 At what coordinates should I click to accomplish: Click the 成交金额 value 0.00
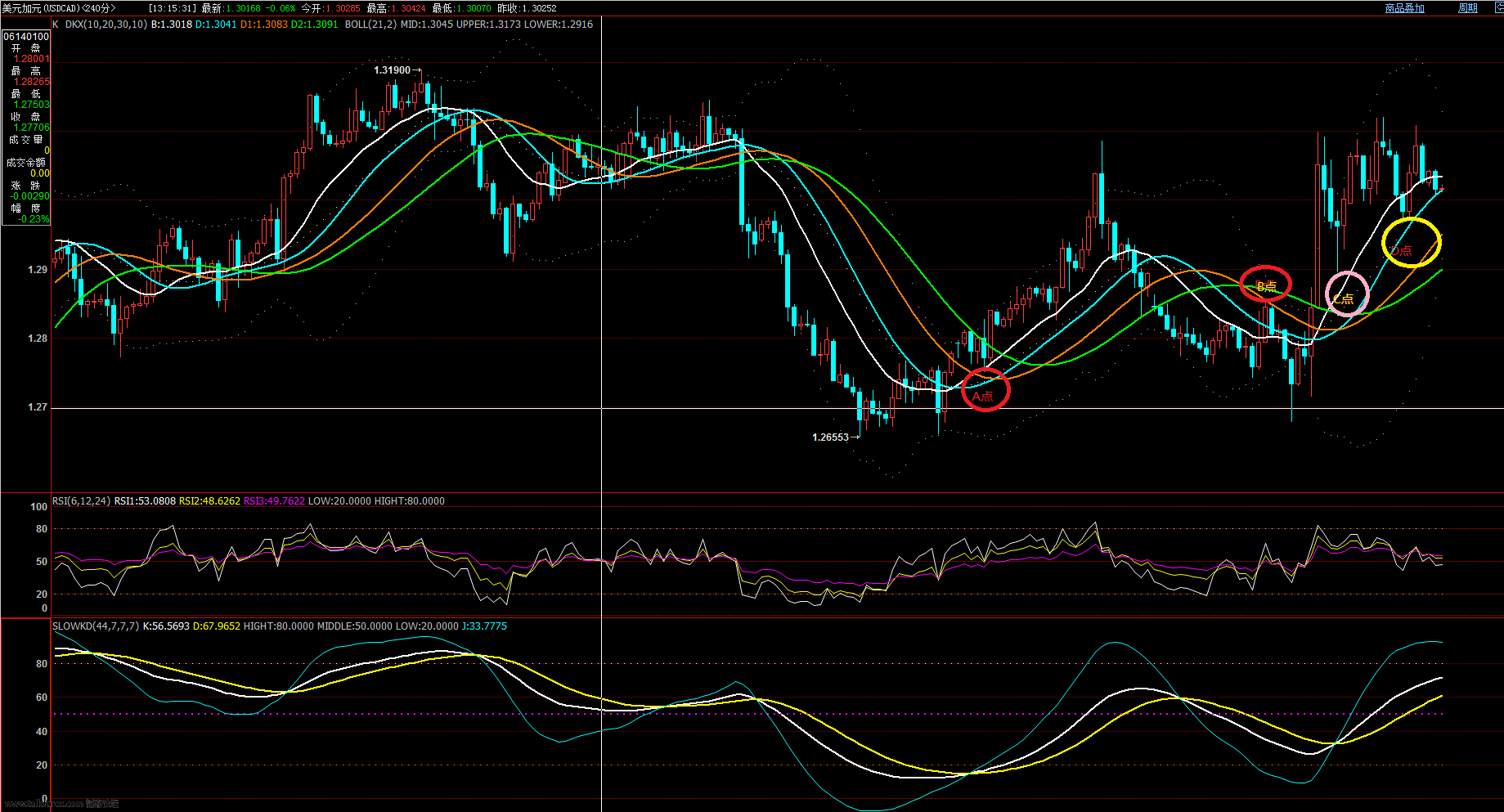(40, 173)
